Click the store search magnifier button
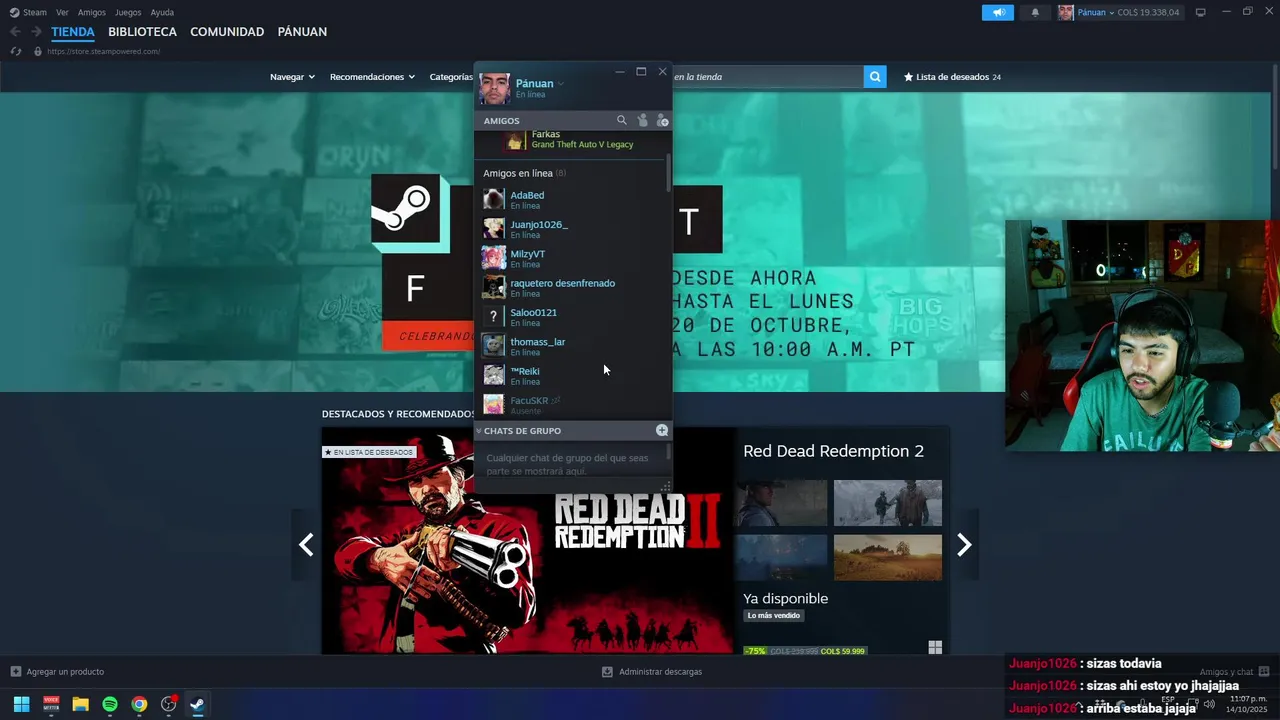 click(875, 76)
